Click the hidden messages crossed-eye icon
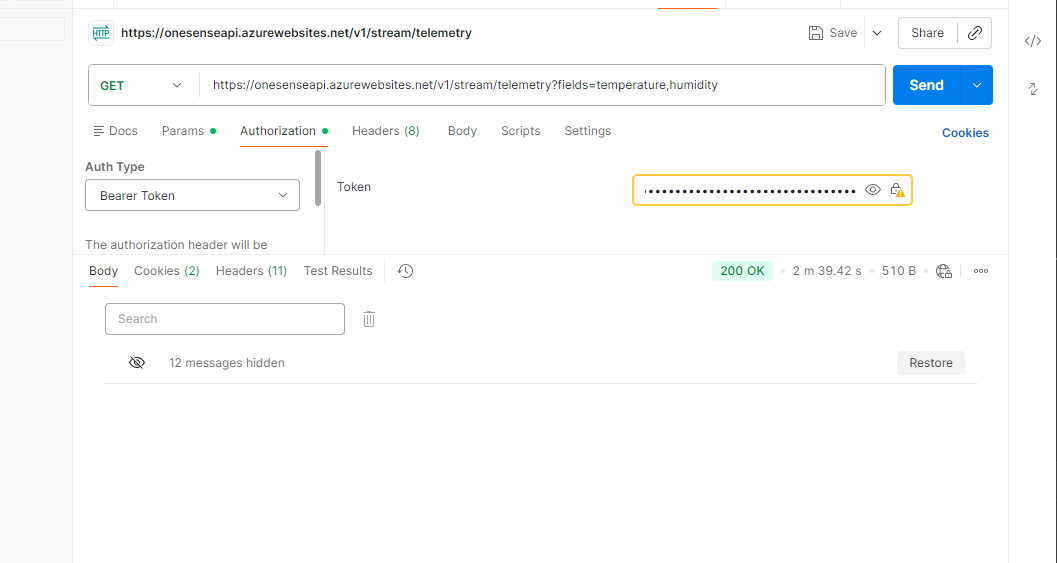 137,363
